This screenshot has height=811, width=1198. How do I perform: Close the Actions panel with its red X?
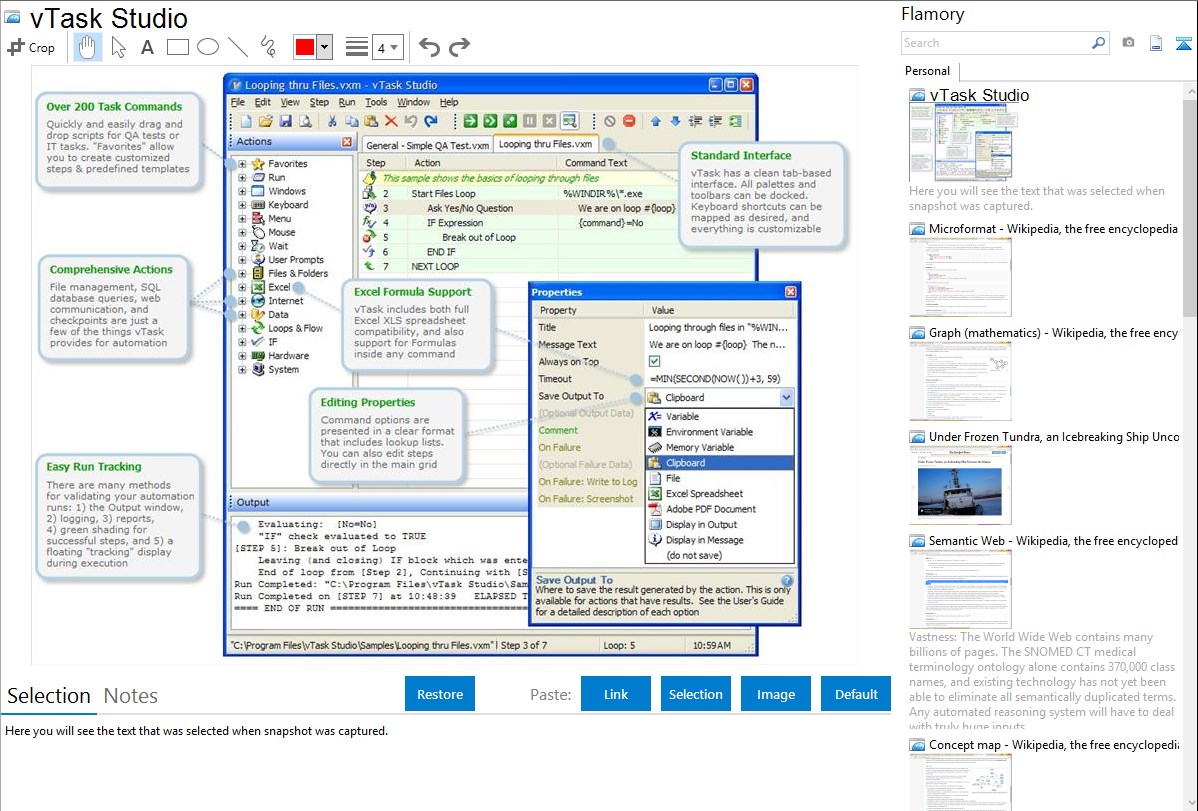click(347, 141)
